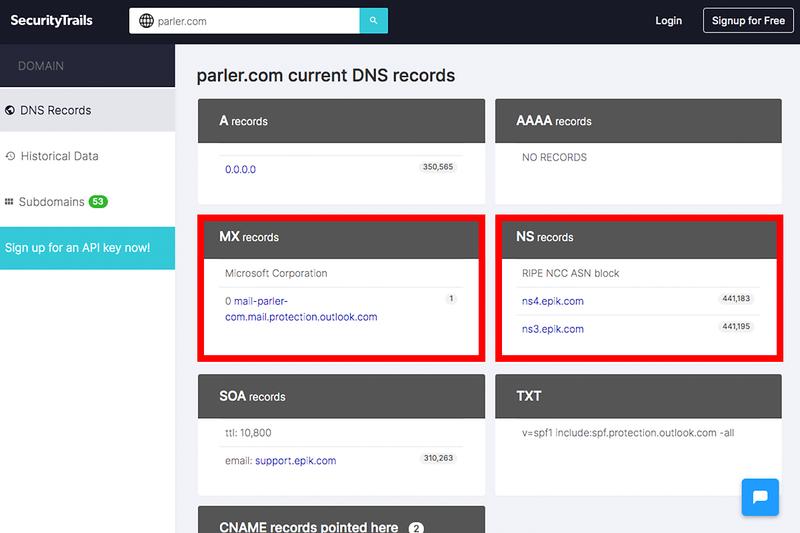Click the SOA records card header

(341, 396)
